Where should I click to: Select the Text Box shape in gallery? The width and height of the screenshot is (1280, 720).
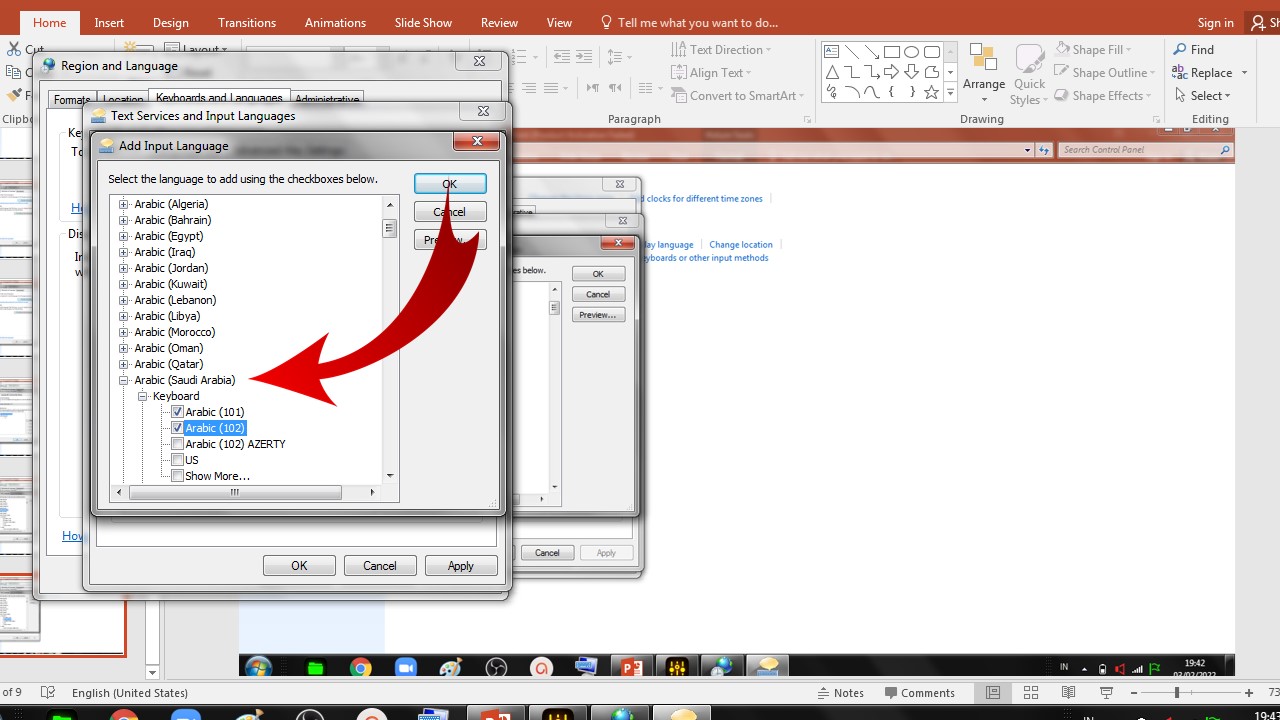832,52
